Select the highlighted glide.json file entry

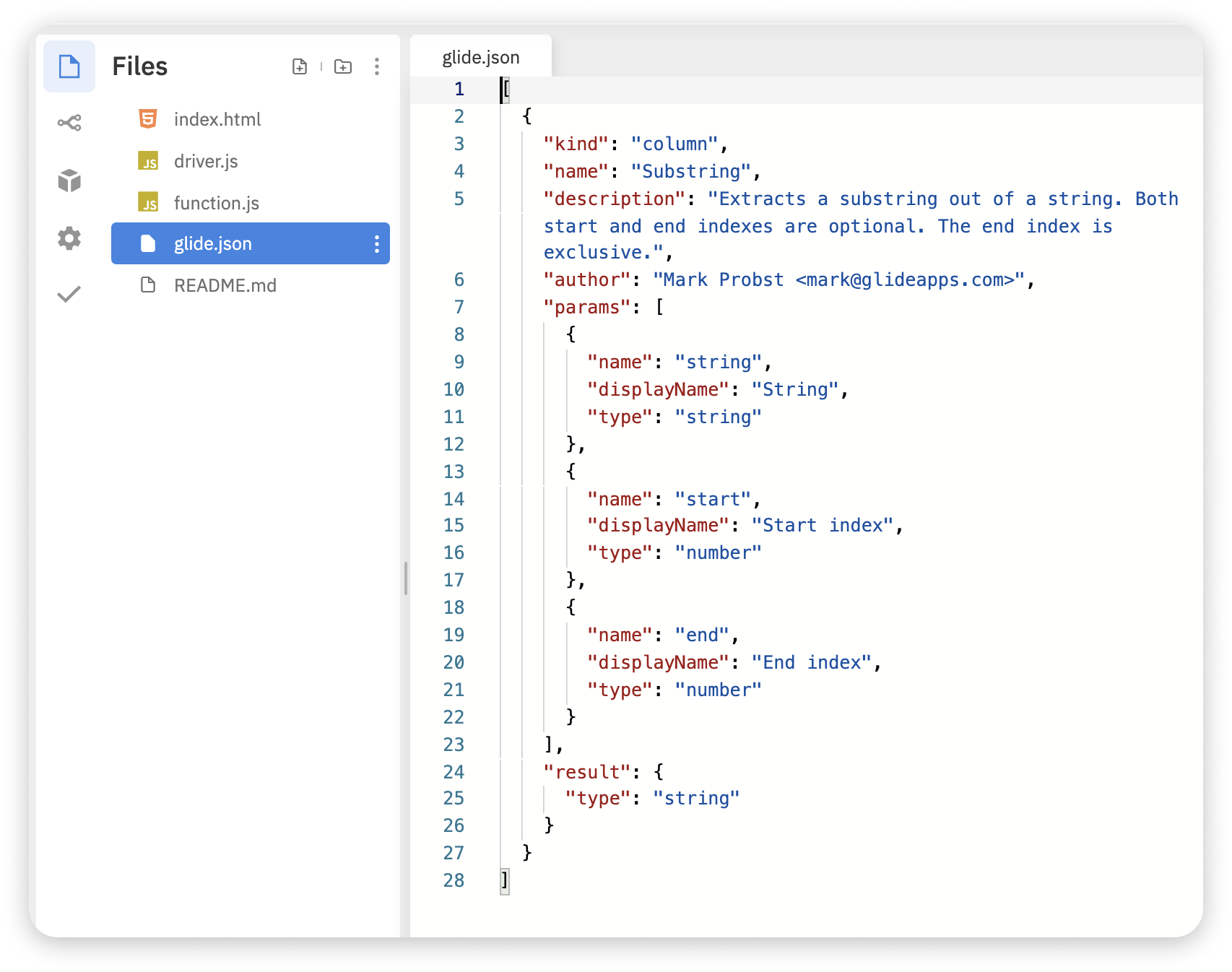tap(213, 244)
